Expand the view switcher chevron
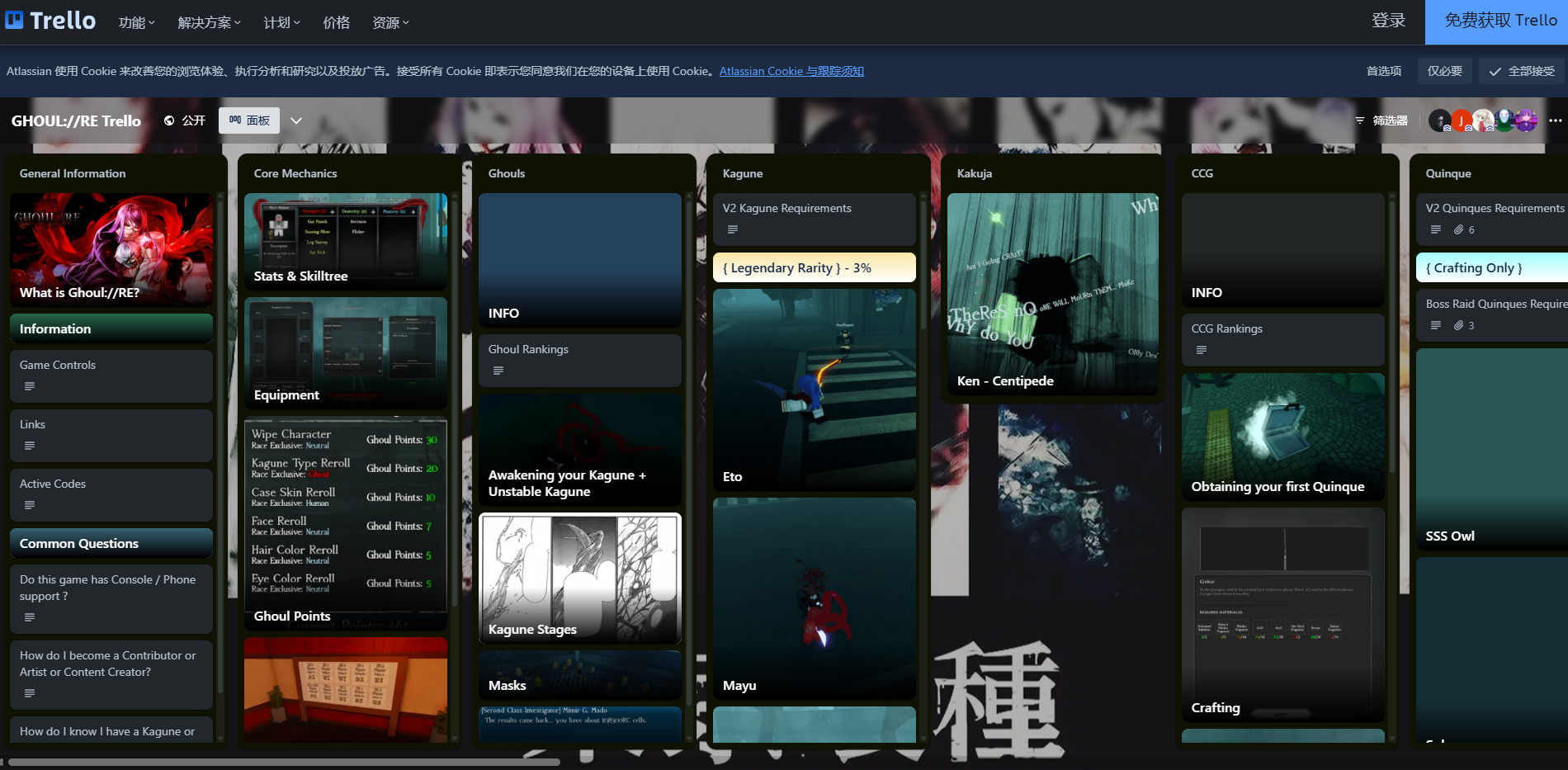The image size is (1568, 770). 296,120
